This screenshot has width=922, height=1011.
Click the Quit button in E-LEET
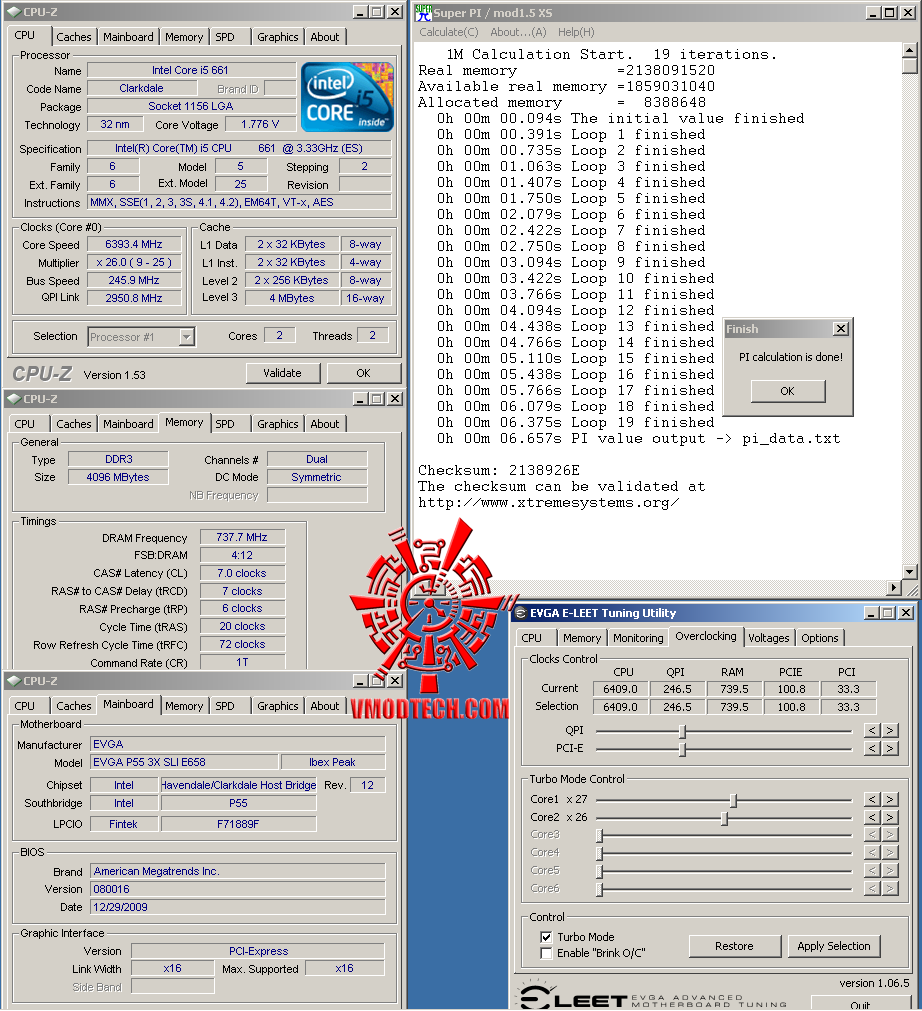[x=859, y=1003]
